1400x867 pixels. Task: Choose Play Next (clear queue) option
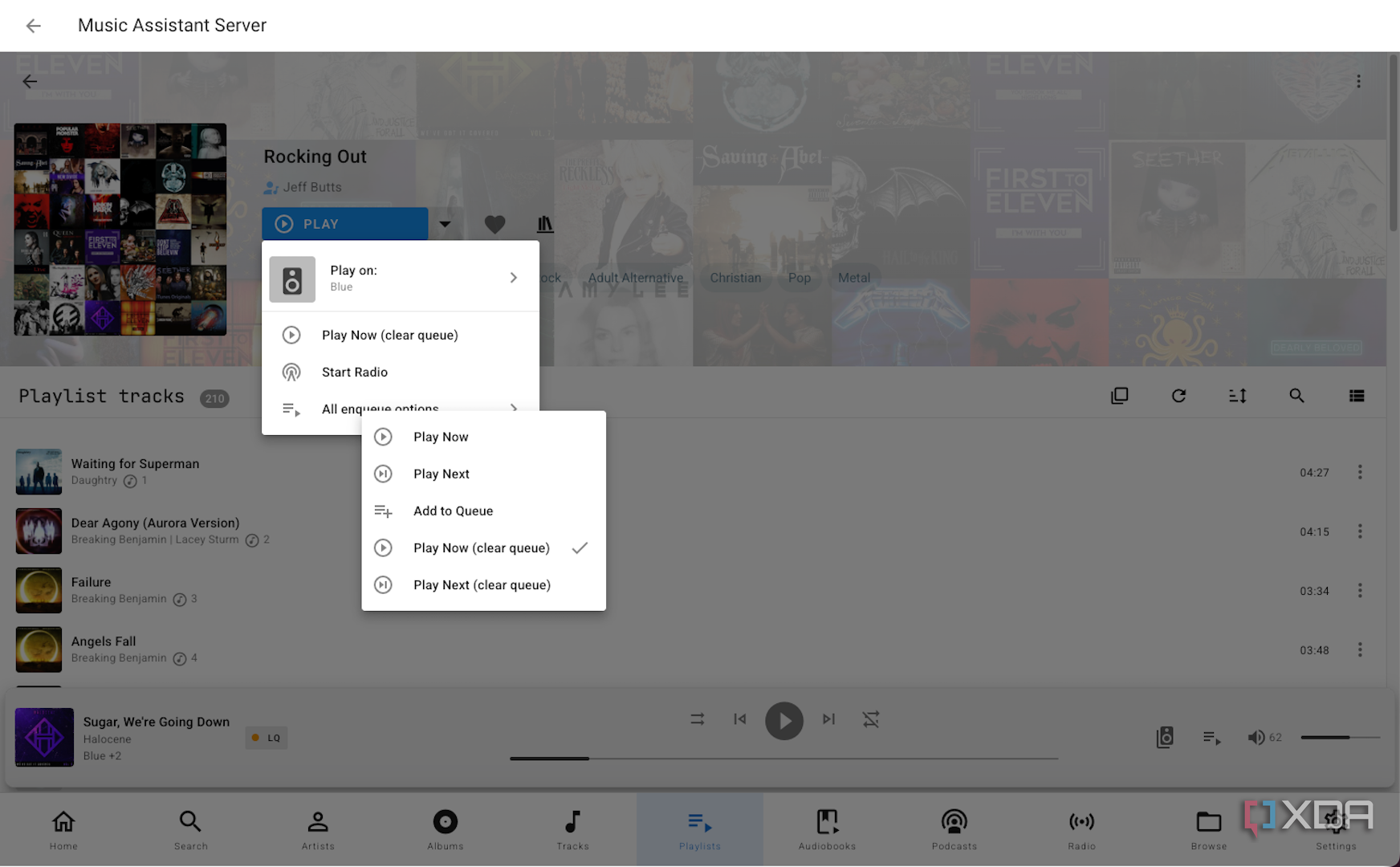click(483, 584)
